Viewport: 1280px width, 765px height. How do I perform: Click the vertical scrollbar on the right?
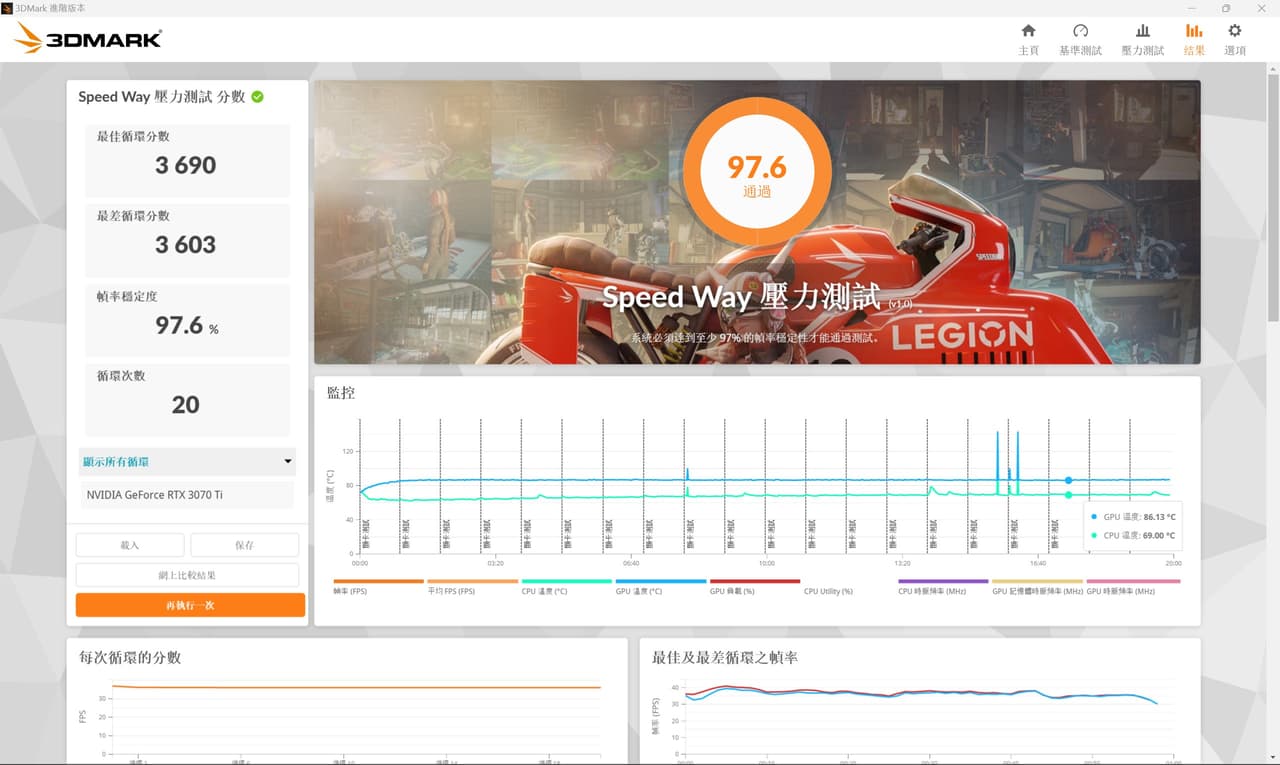click(x=1273, y=200)
